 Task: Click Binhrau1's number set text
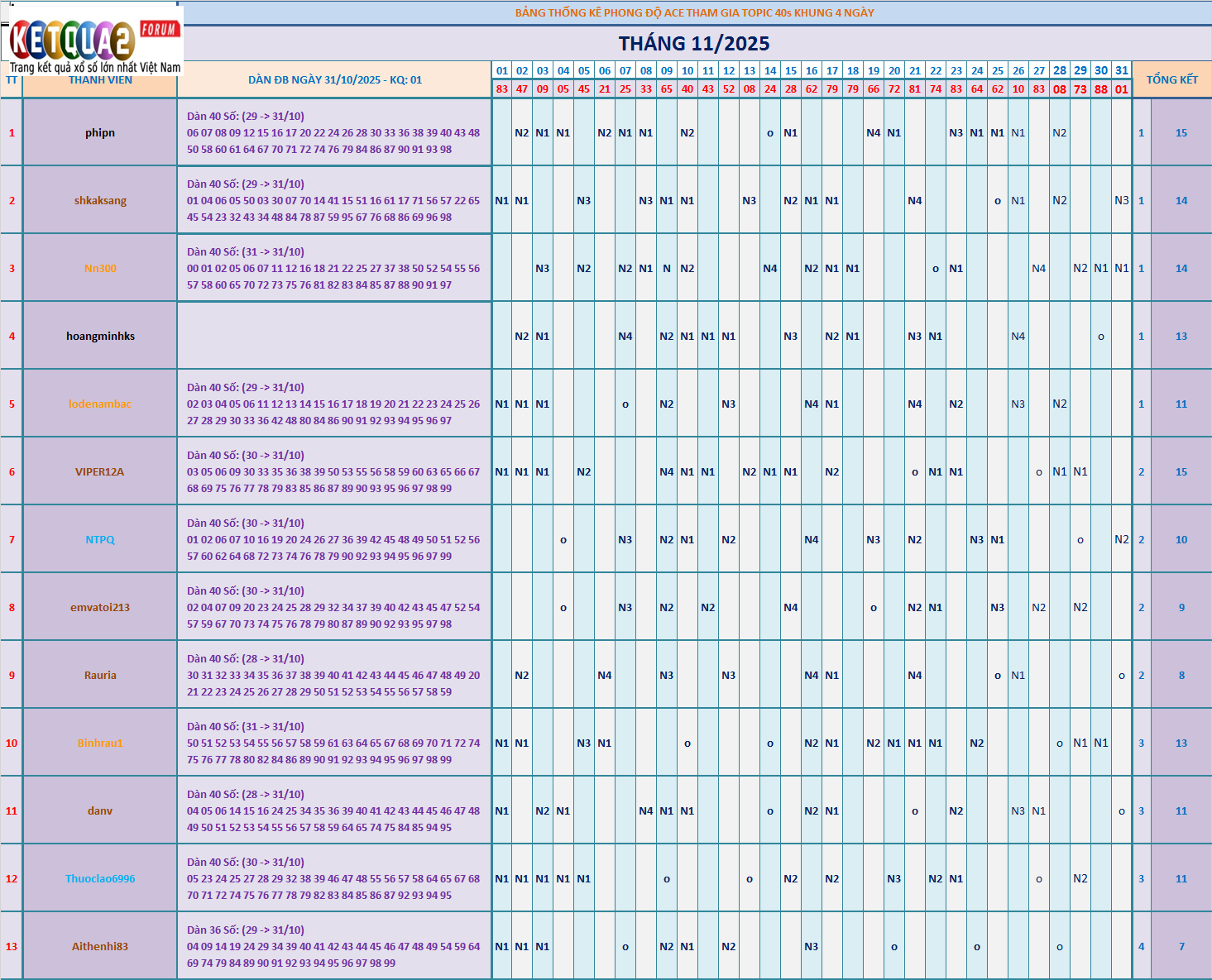click(x=333, y=743)
